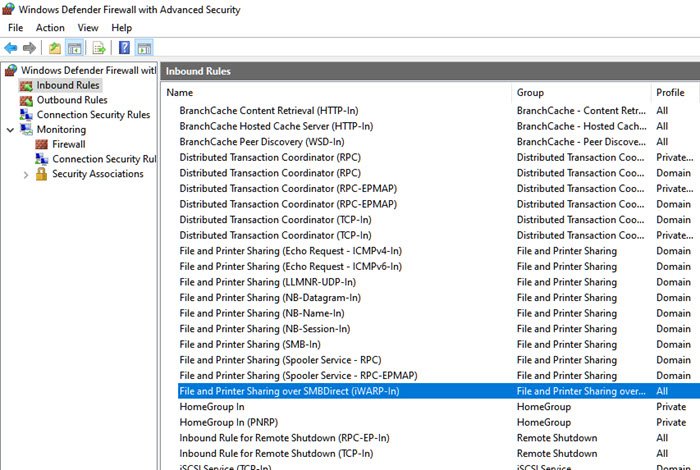700x470 pixels.
Task: Toggle the Show/Hide Console Tree icon
Action: 74,47
